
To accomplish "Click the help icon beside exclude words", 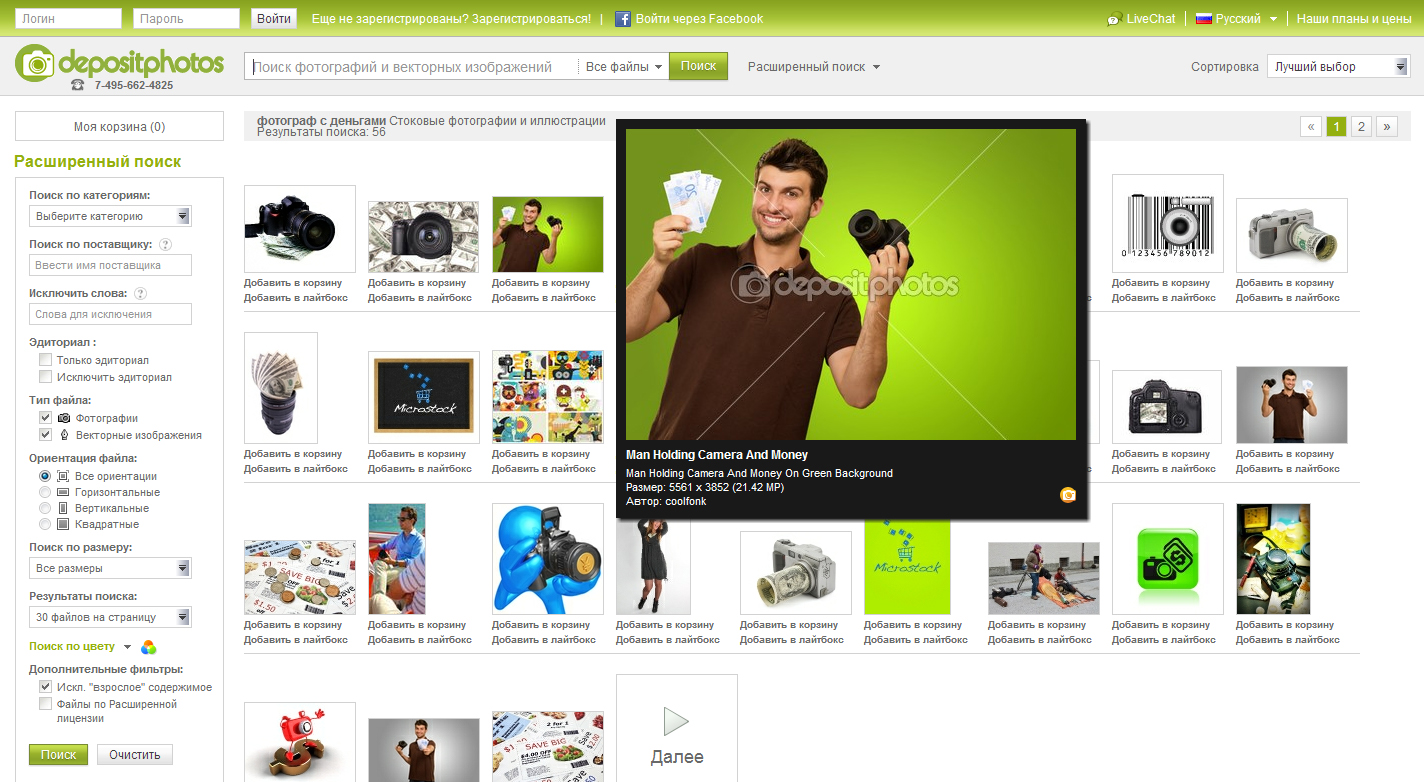I will point(141,294).
